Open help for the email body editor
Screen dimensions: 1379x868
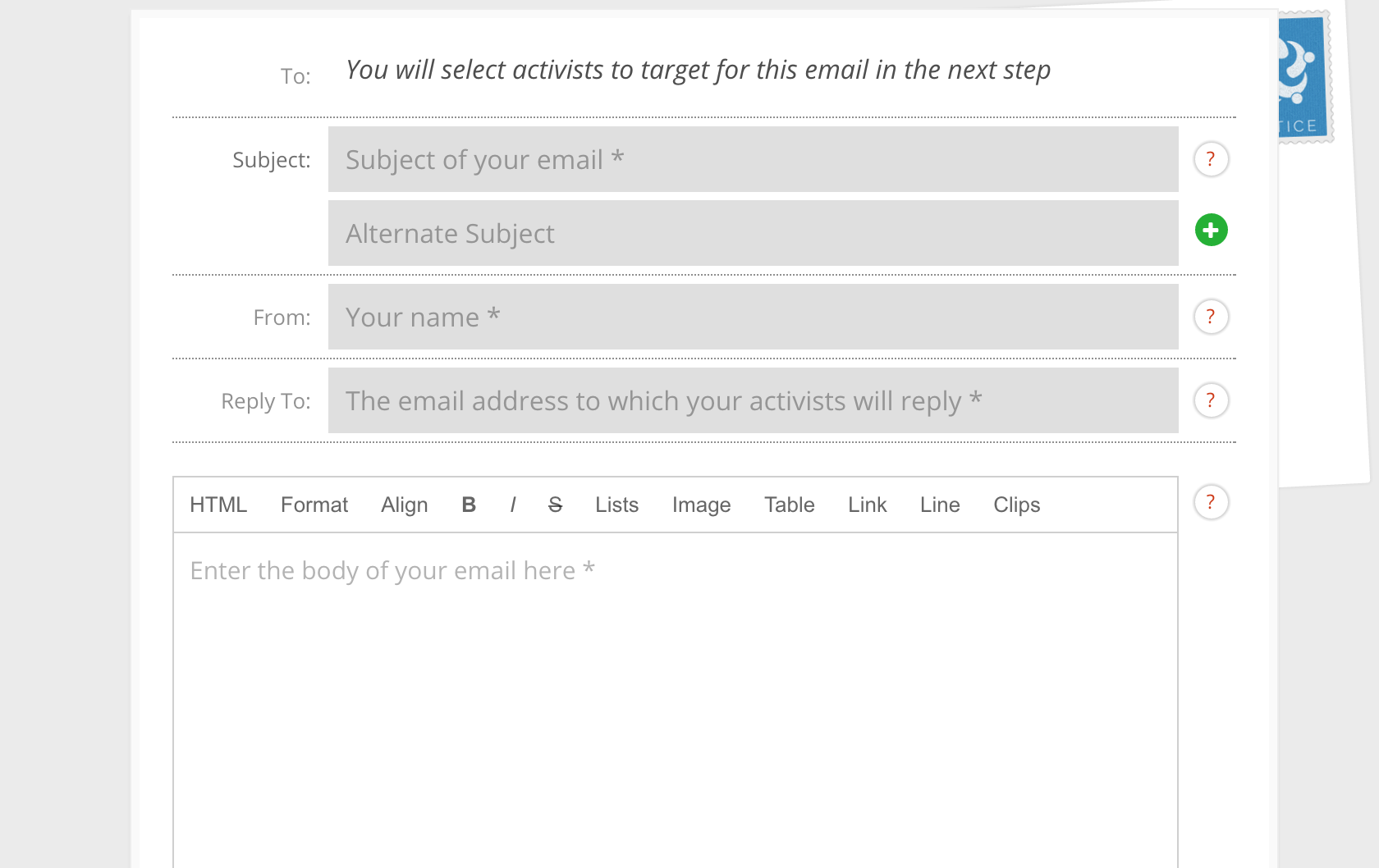(x=1211, y=502)
